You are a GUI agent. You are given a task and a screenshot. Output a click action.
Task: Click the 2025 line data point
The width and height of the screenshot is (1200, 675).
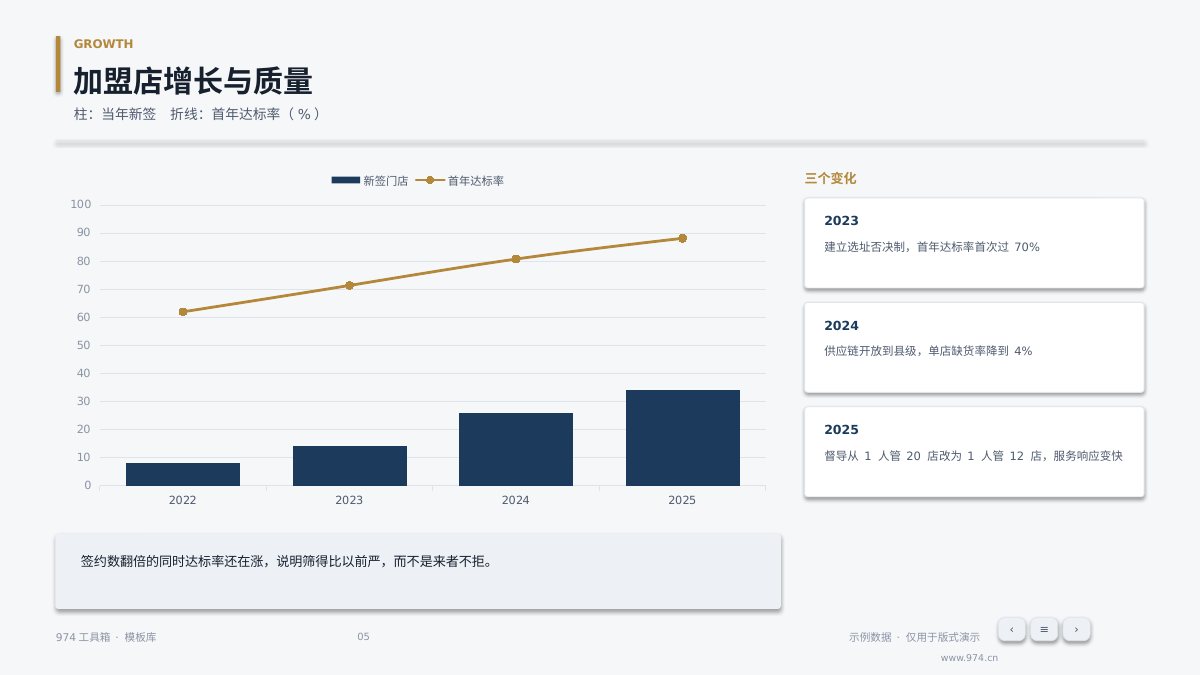[x=682, y=238]
